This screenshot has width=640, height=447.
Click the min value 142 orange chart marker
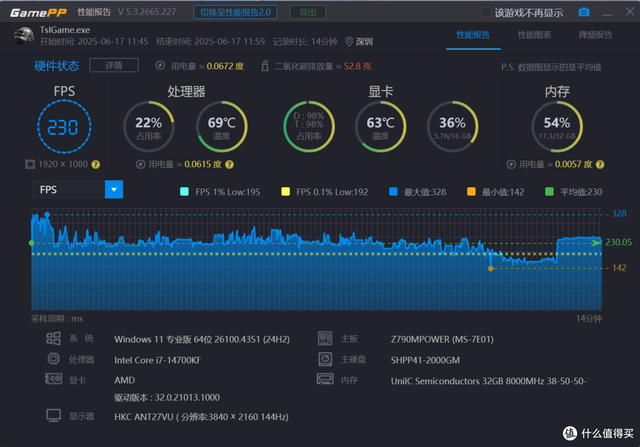point(491,269)
